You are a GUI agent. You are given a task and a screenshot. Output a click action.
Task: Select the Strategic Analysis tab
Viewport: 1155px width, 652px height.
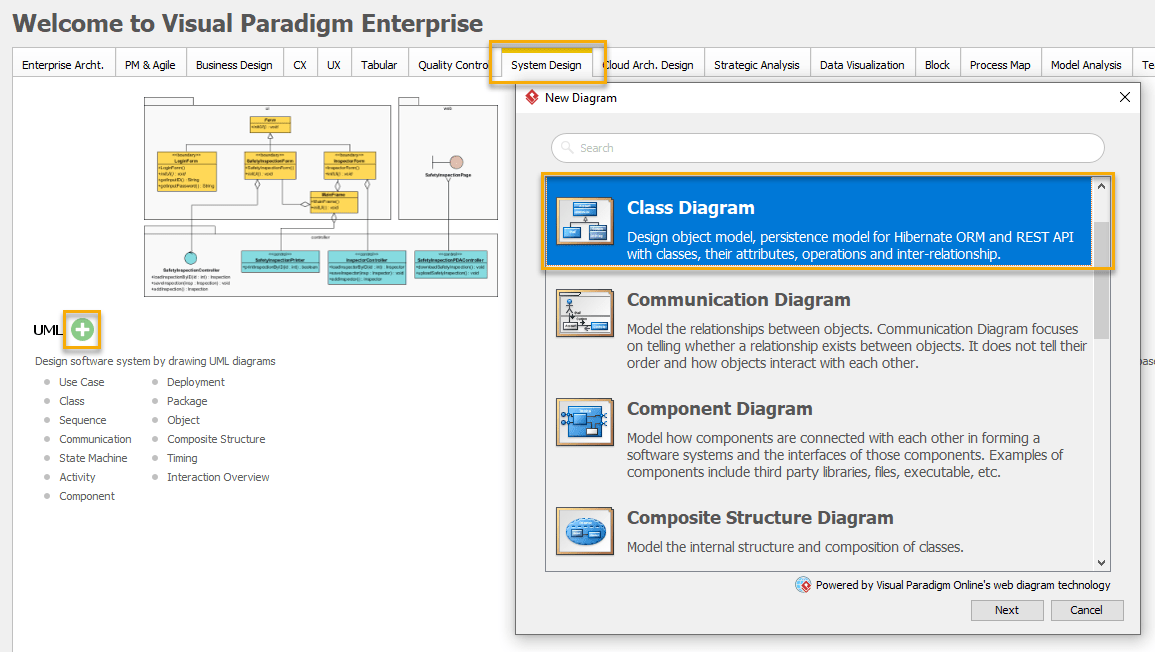click(x=757, y=63)
